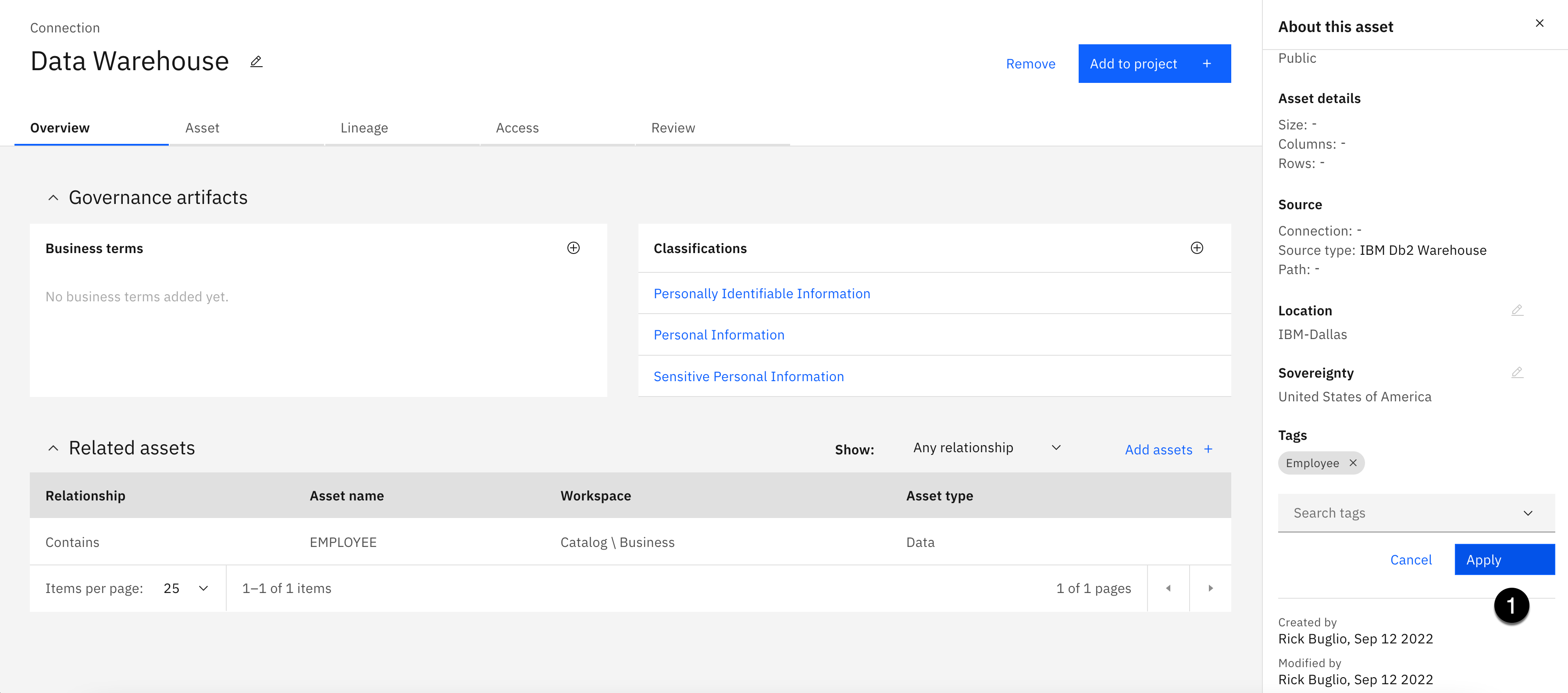Click the pencil icon beside Data Warehouse title
This screenshot has height=693, width=1568.
pyautogui.click(x=256, y=61)
